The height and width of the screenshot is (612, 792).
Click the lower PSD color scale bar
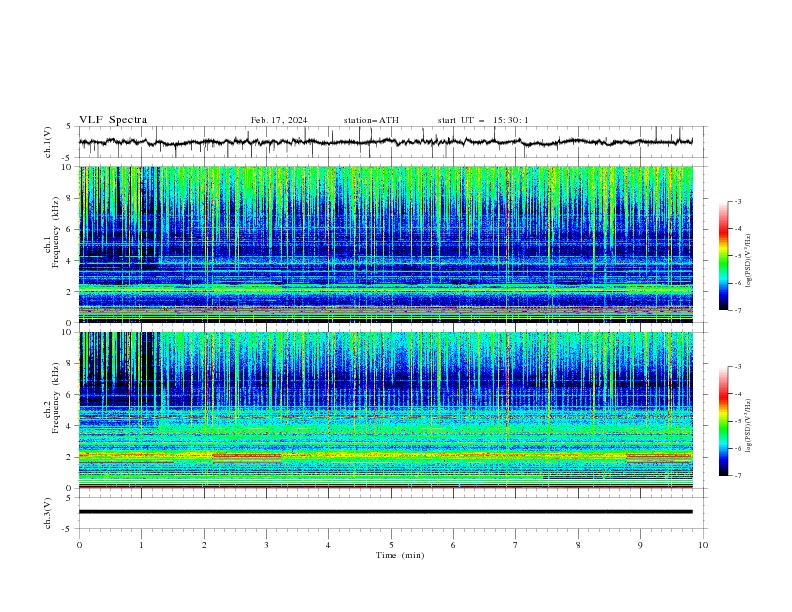[x=724, y=421]
